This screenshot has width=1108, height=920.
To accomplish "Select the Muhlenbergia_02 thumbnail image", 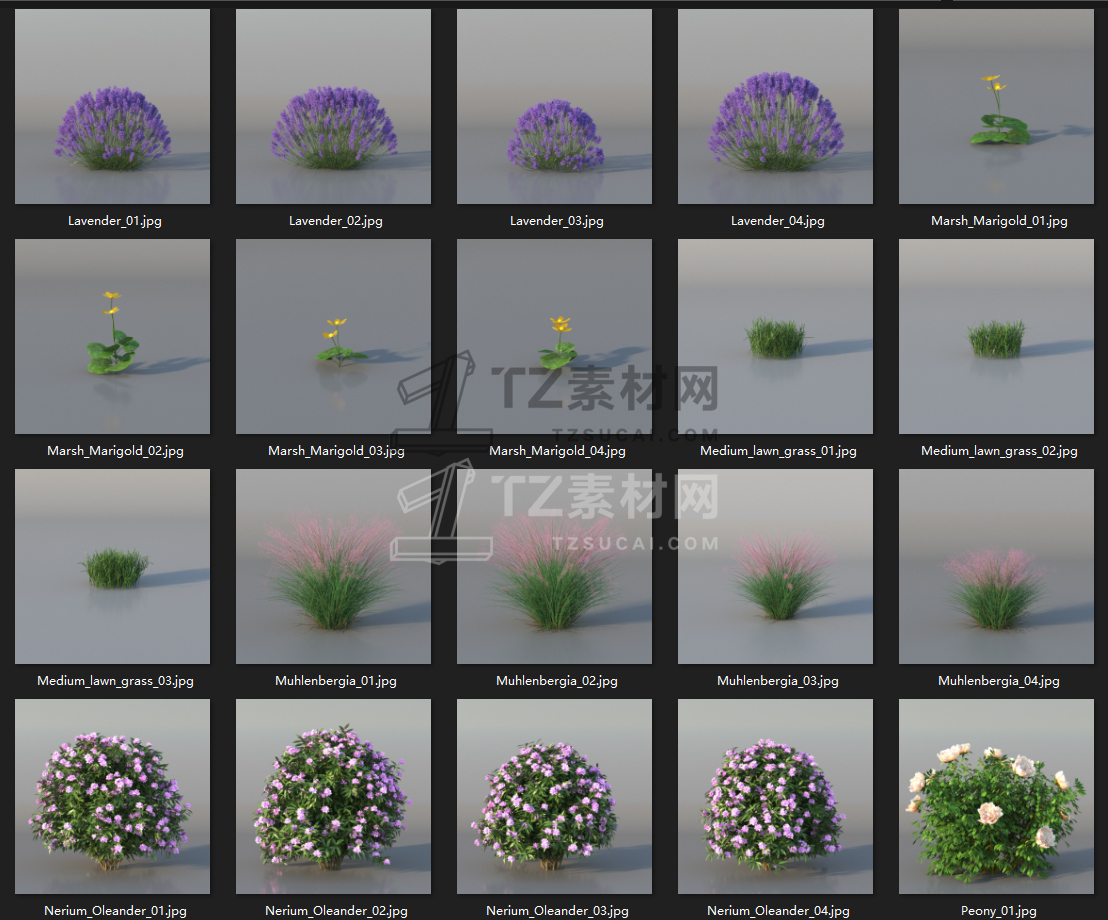I will pos(555,567).
